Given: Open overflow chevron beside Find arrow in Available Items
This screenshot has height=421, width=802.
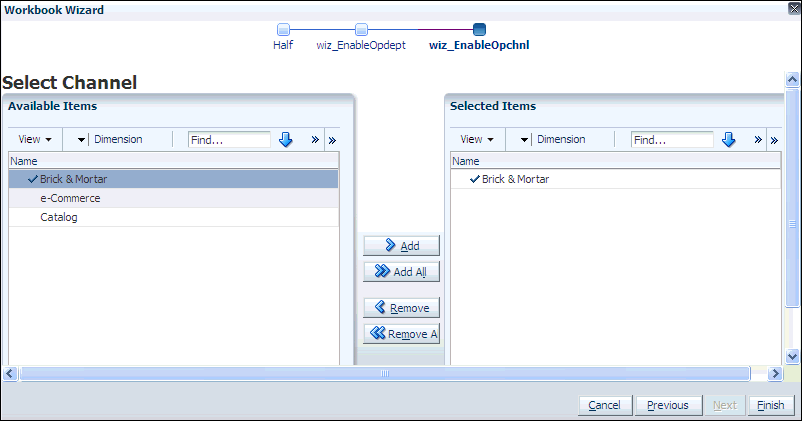Looking at the screenshot, I should pyautogui.click(x=315, y=140).
